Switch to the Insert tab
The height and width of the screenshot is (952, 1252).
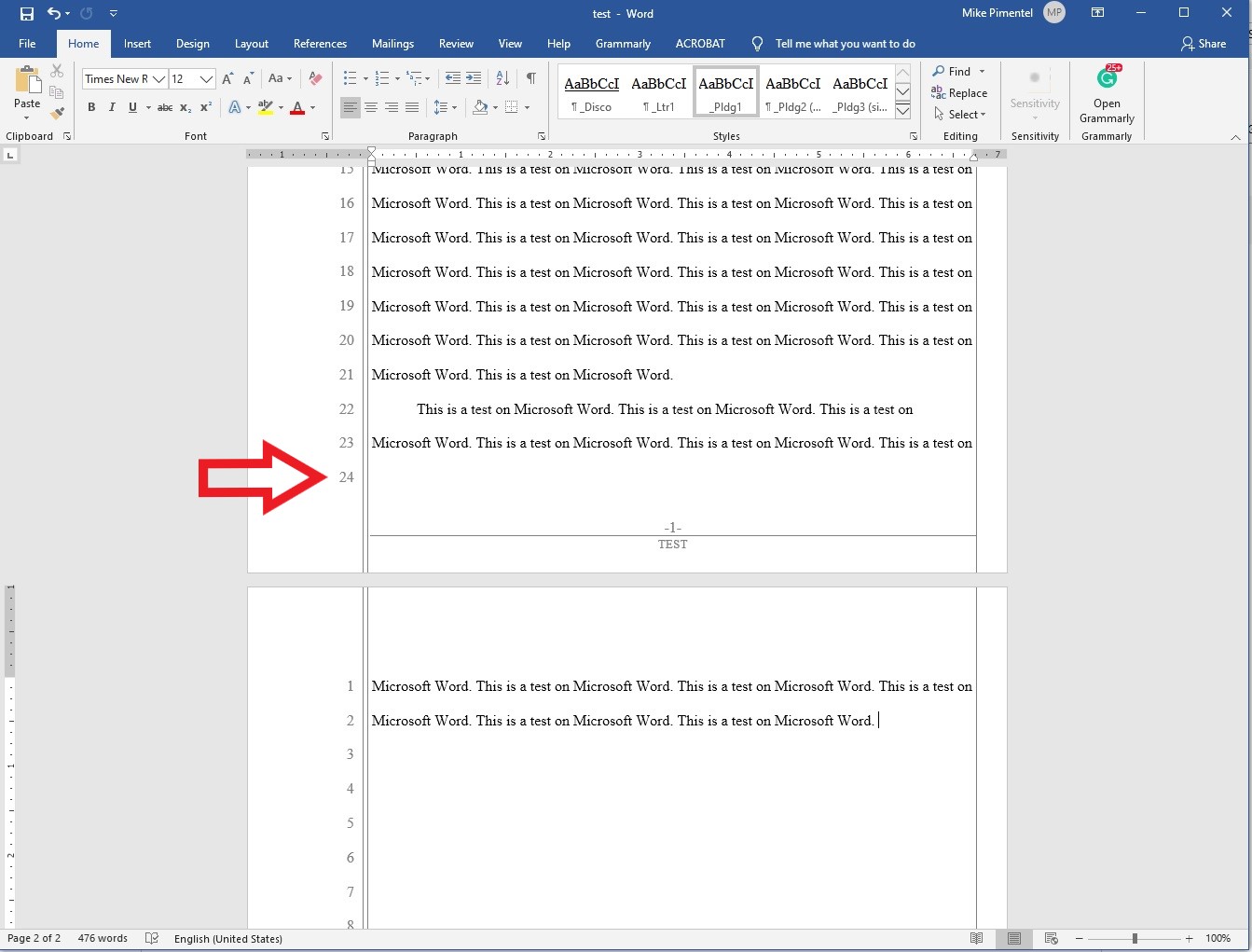137,44
